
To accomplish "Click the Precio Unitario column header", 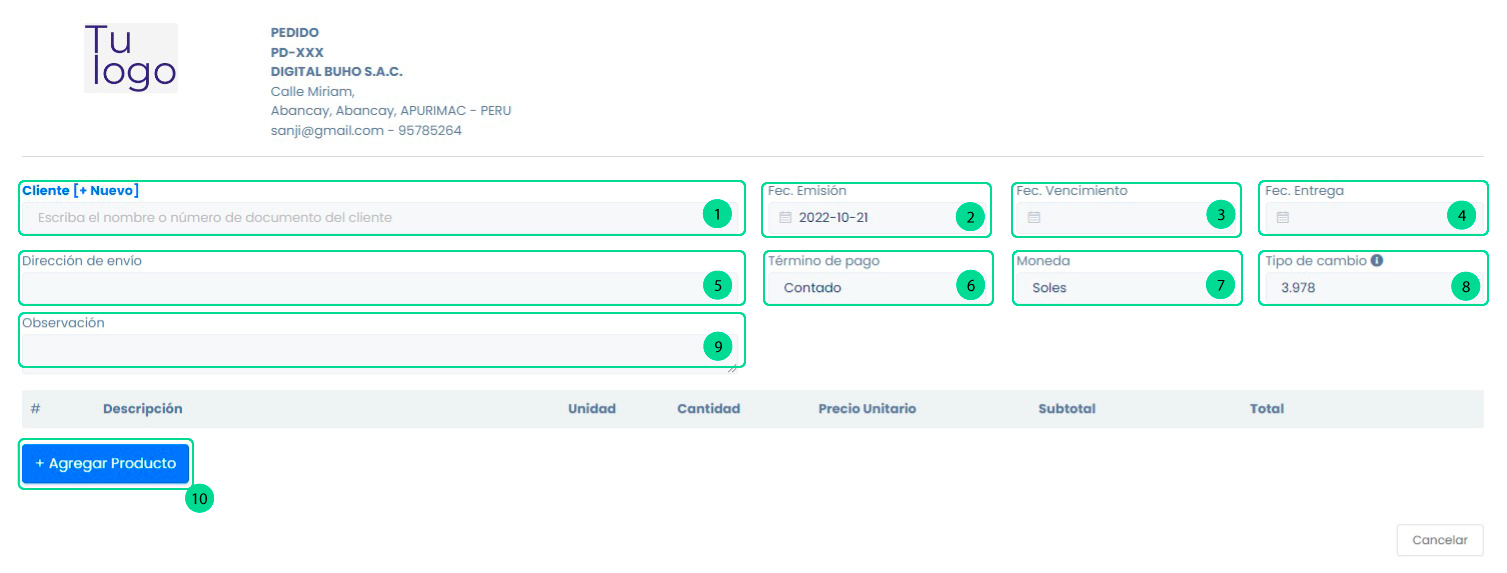I will 866,409.
